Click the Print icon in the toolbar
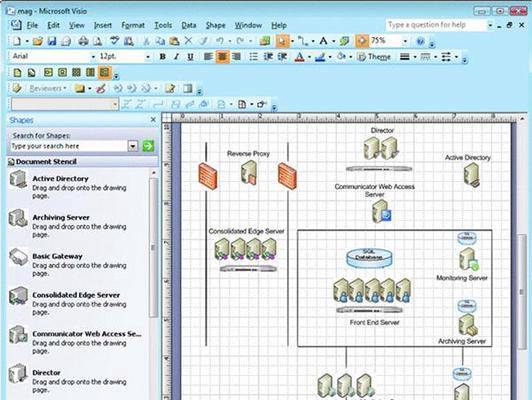 click(83, 41)
